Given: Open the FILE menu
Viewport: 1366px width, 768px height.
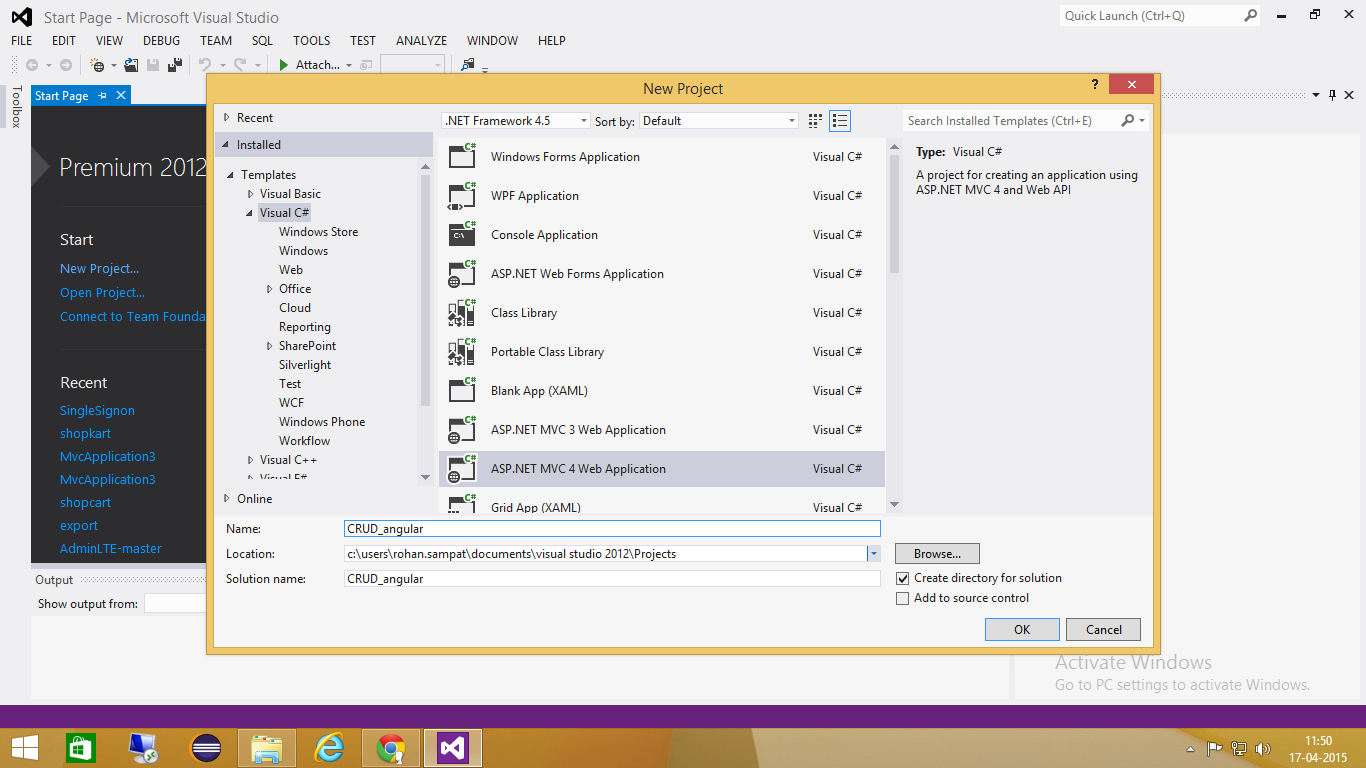Looking at the screenshot, I should (x=22, y=41).
